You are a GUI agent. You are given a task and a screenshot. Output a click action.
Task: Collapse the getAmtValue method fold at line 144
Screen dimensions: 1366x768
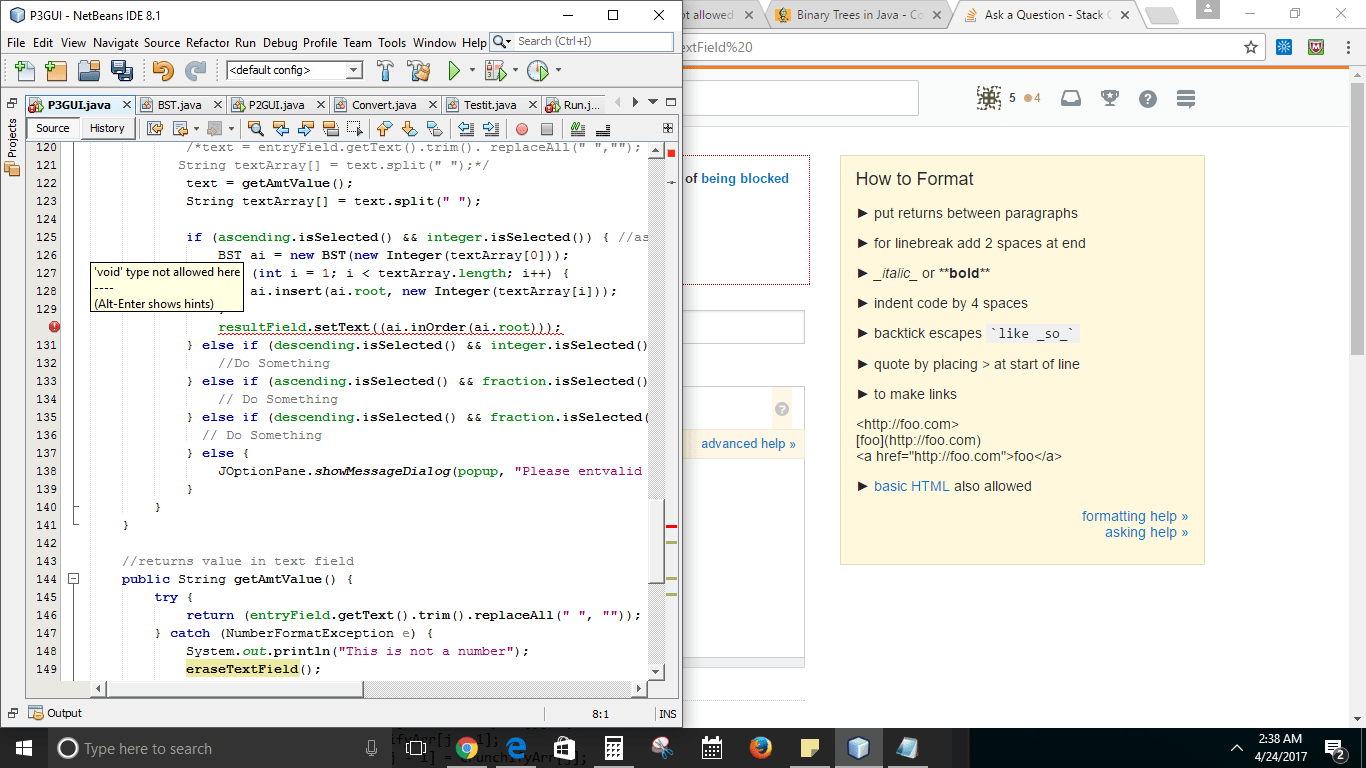pos(73,579)
